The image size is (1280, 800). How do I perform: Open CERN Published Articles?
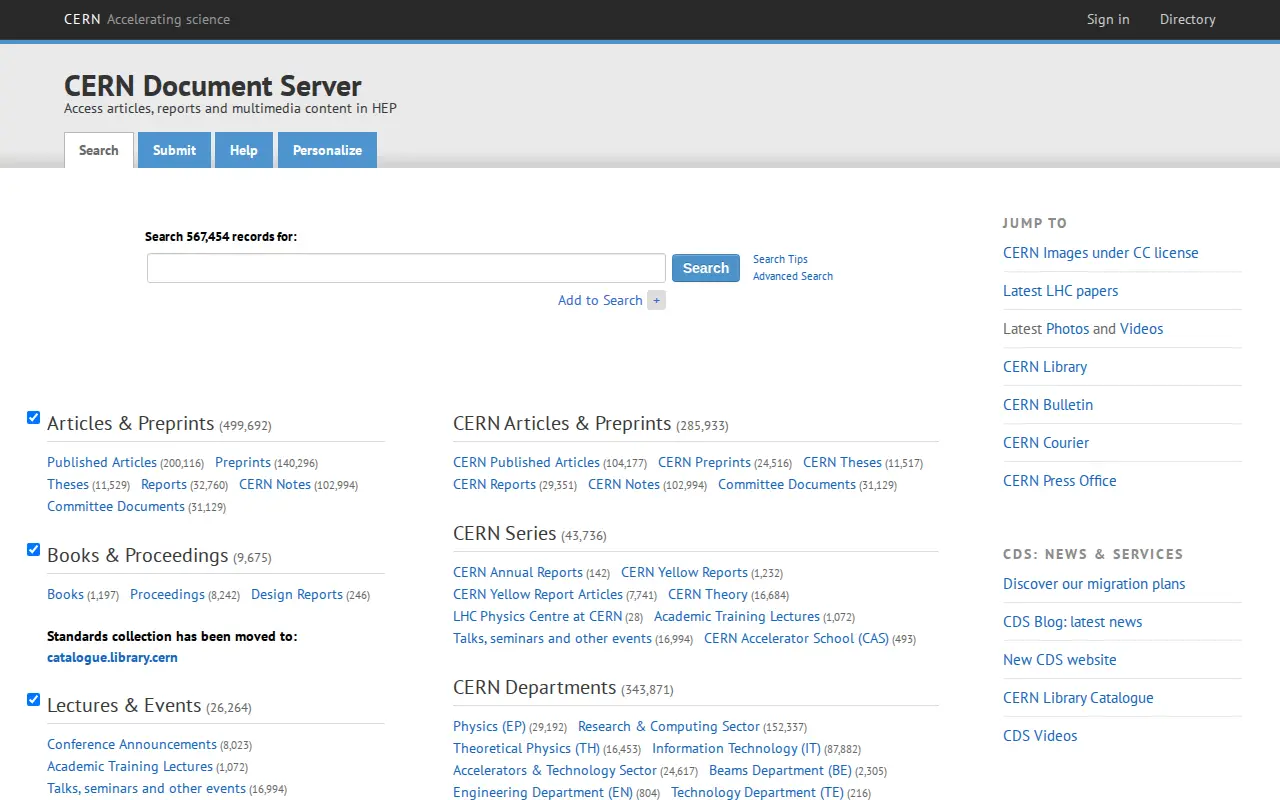coord(526,462)
